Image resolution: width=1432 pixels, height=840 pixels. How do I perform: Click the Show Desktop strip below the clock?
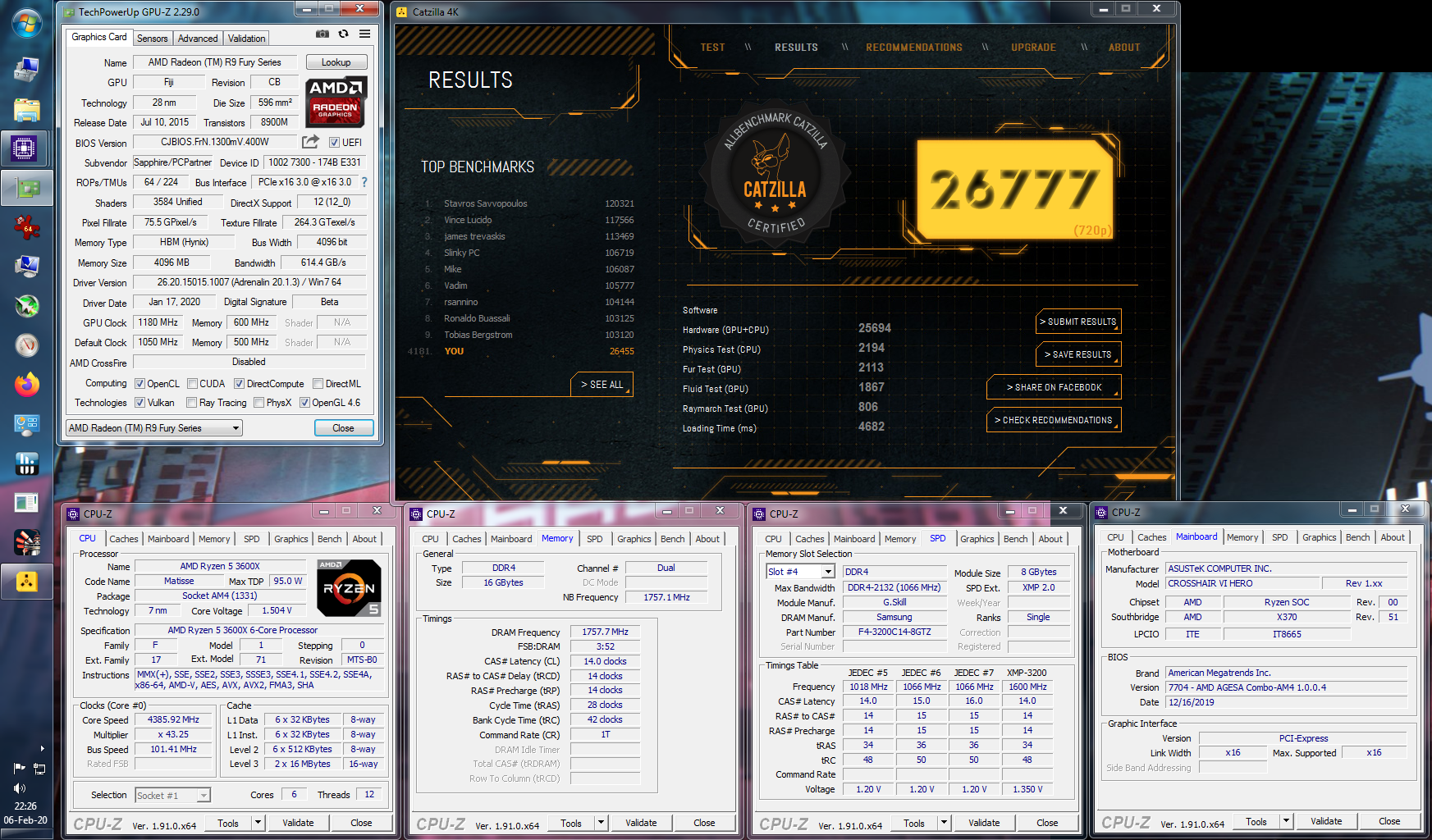(26, 834)
